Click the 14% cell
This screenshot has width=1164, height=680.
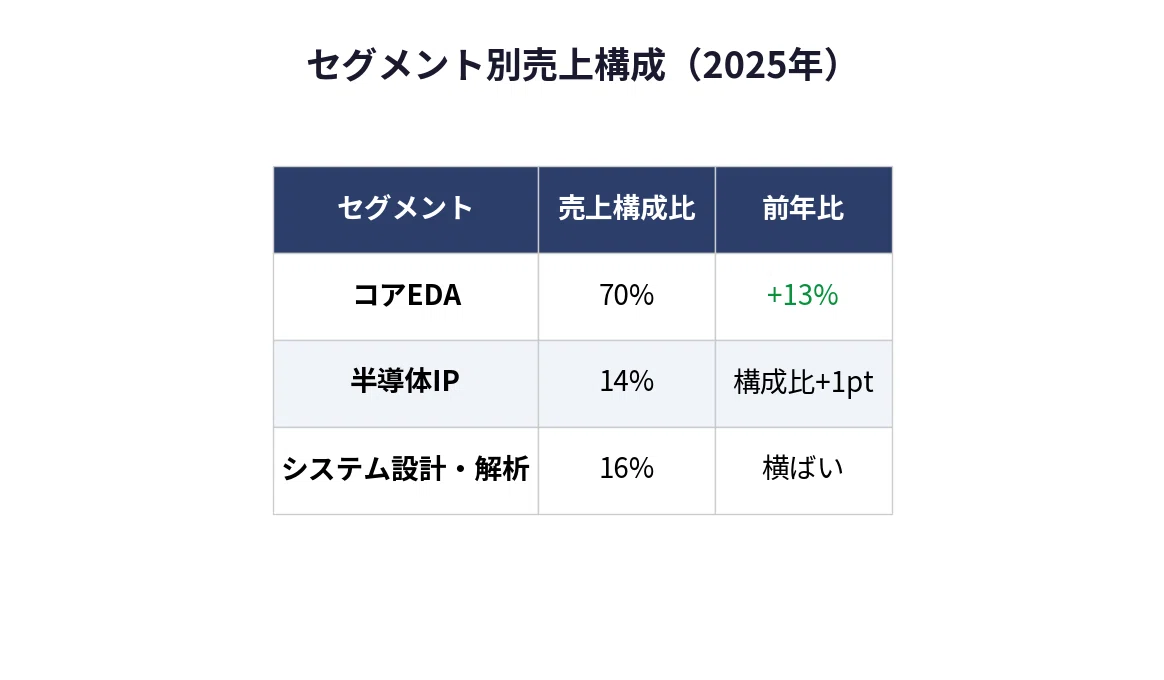click(x=627, y=383)
